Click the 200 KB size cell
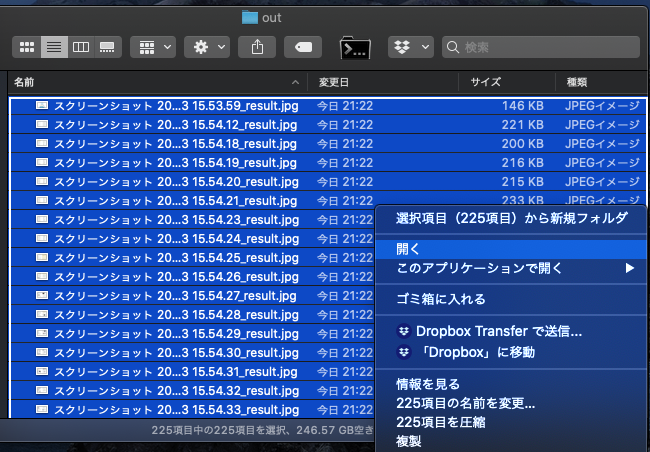The height and width of the screenshot is (452, 650). tap(523, 144)
